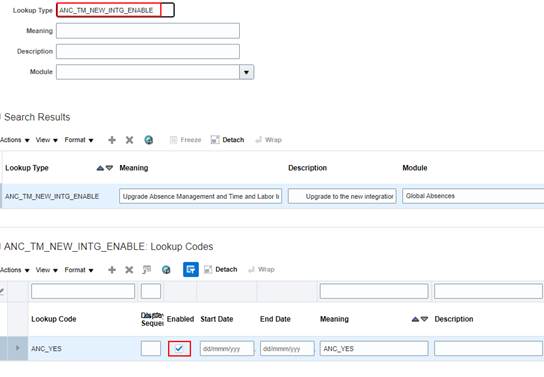
Task: Click End Date column header
Action: tap(275, 319)
